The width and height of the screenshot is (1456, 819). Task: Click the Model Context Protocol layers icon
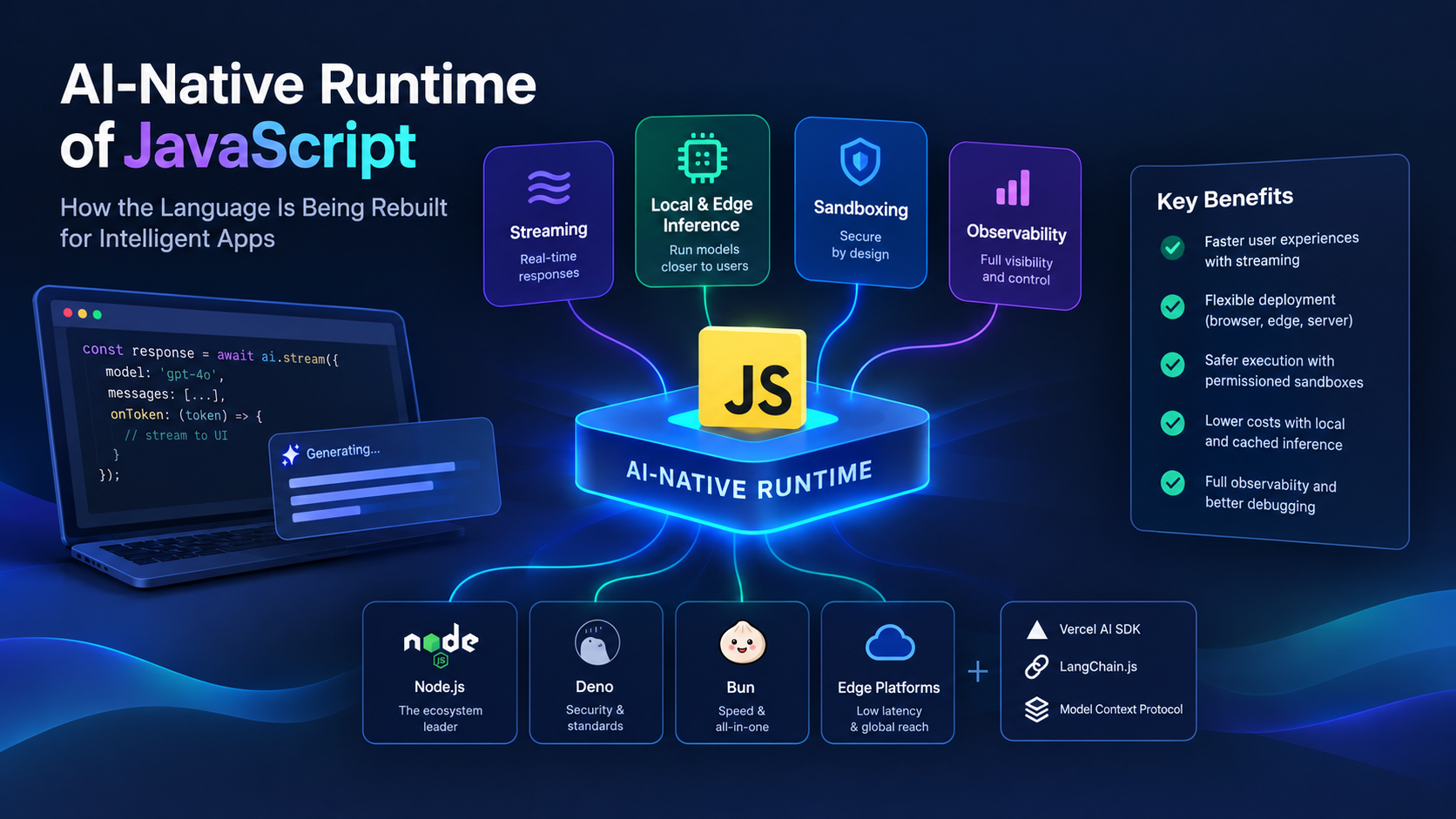pyautogui.click(x=1036, y=709)
